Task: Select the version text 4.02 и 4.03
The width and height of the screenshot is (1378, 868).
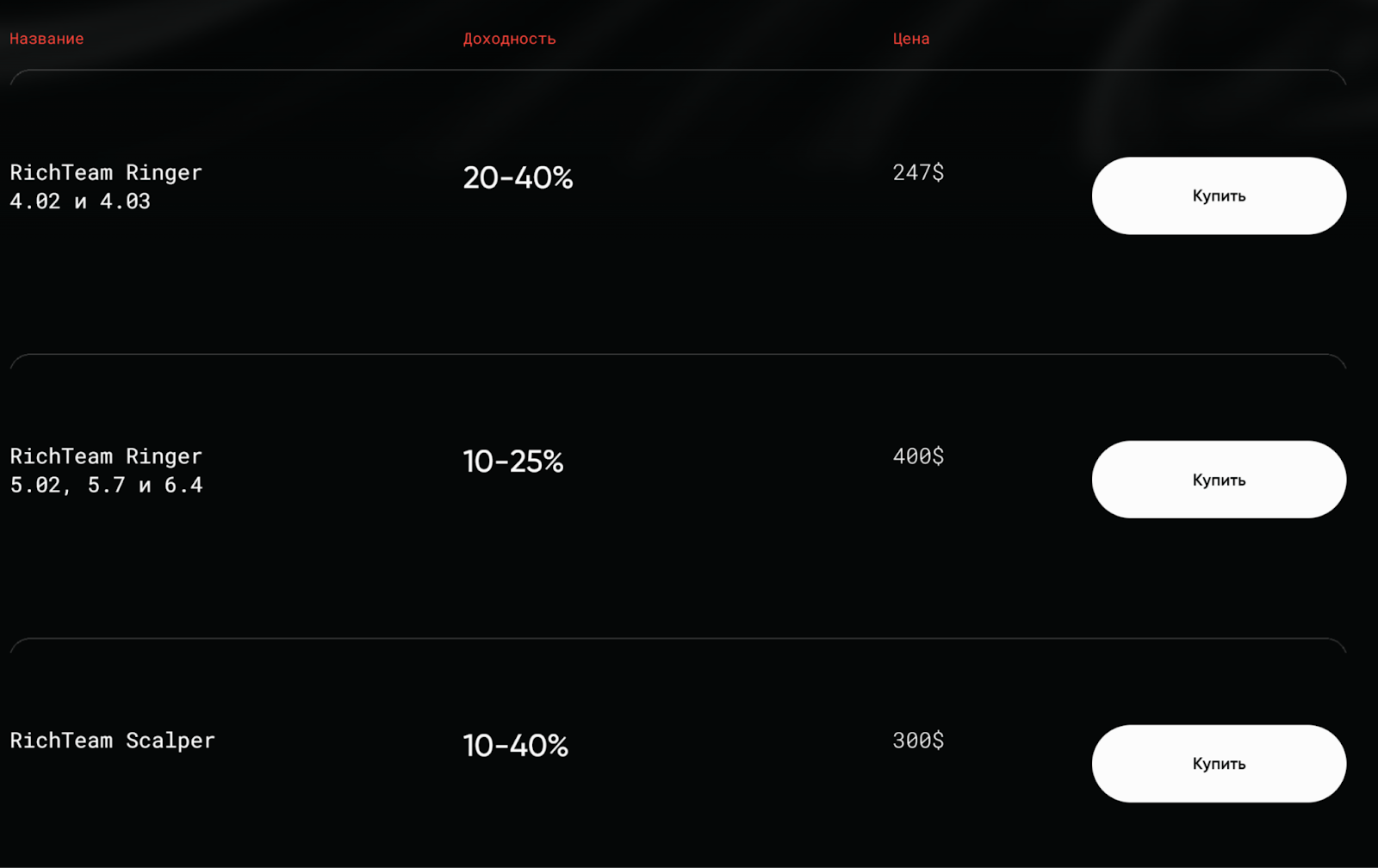Action: (80, 201)
